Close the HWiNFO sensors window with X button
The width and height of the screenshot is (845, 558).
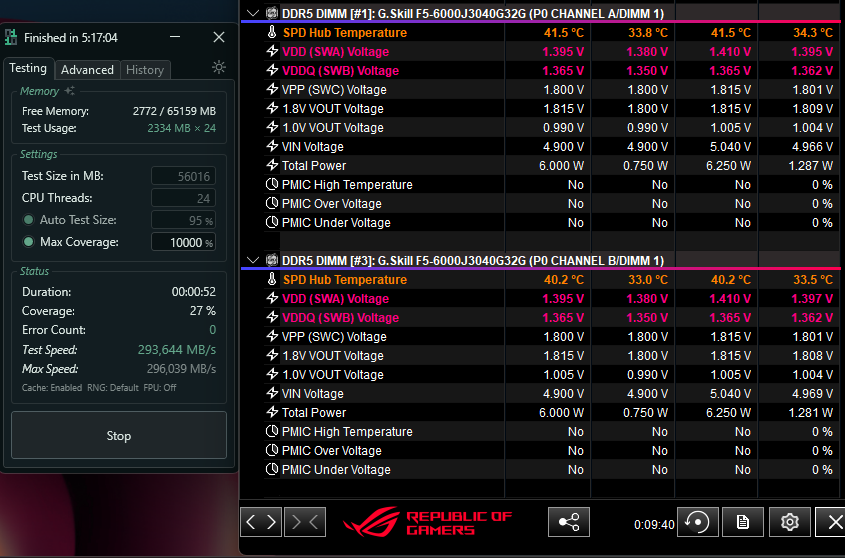coord(834,522)
